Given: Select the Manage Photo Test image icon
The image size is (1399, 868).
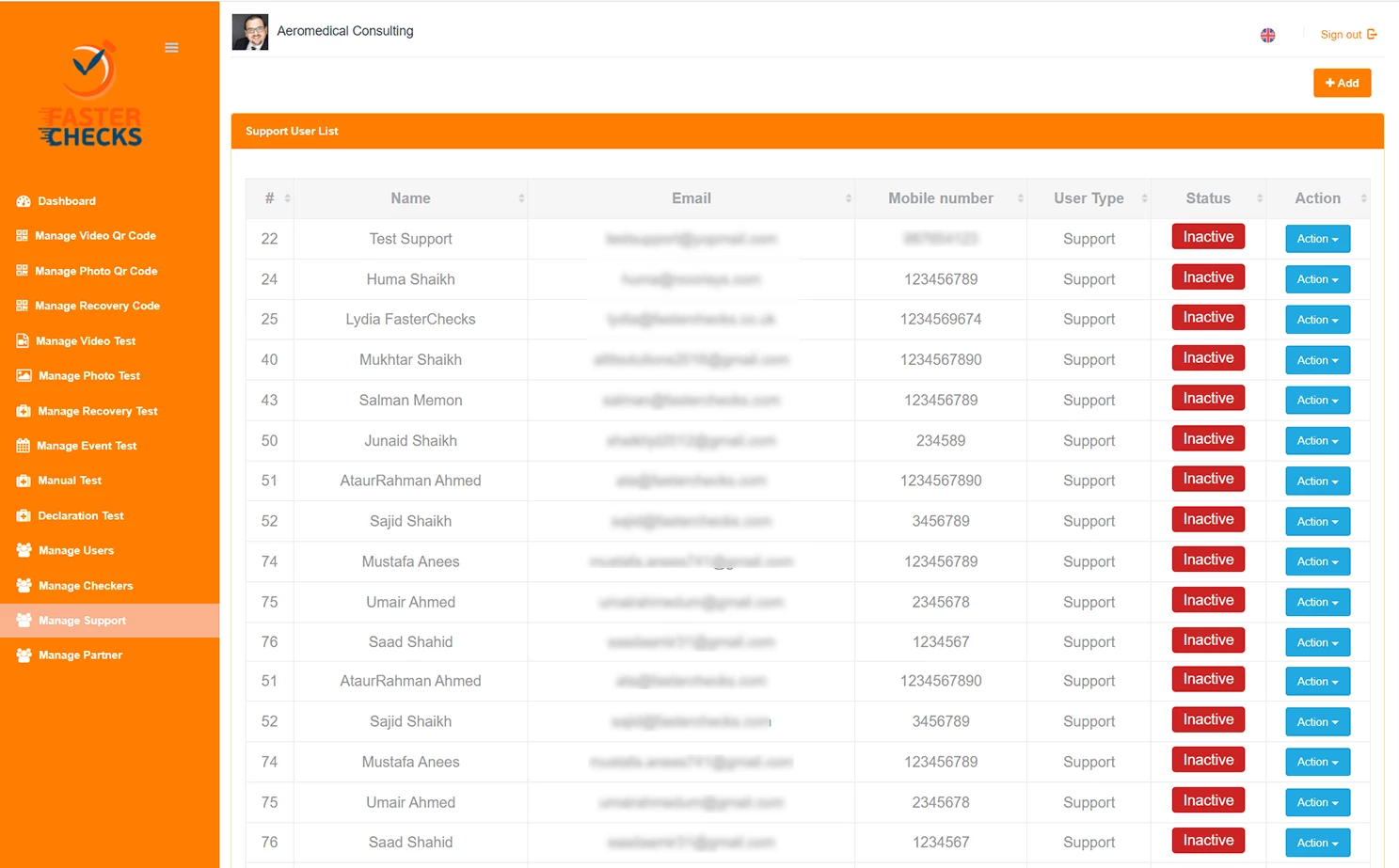Looking at the screenshot, I should click(23, 375).
